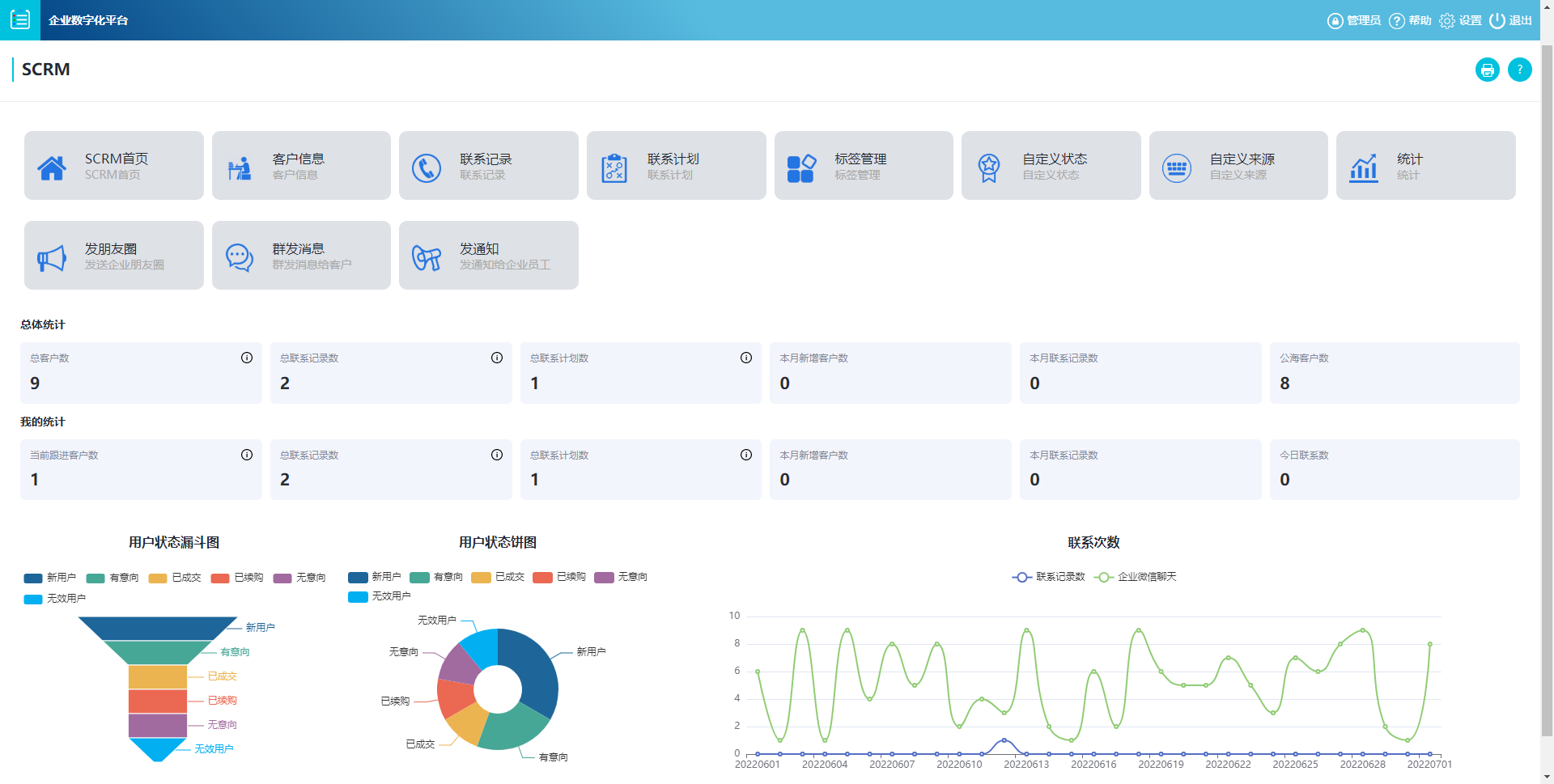This screenshot has height=784, width=1554.
Task: Click info icon on 当前跟进客户数 card
Action: pyautogui.click(x=247, y=455)
